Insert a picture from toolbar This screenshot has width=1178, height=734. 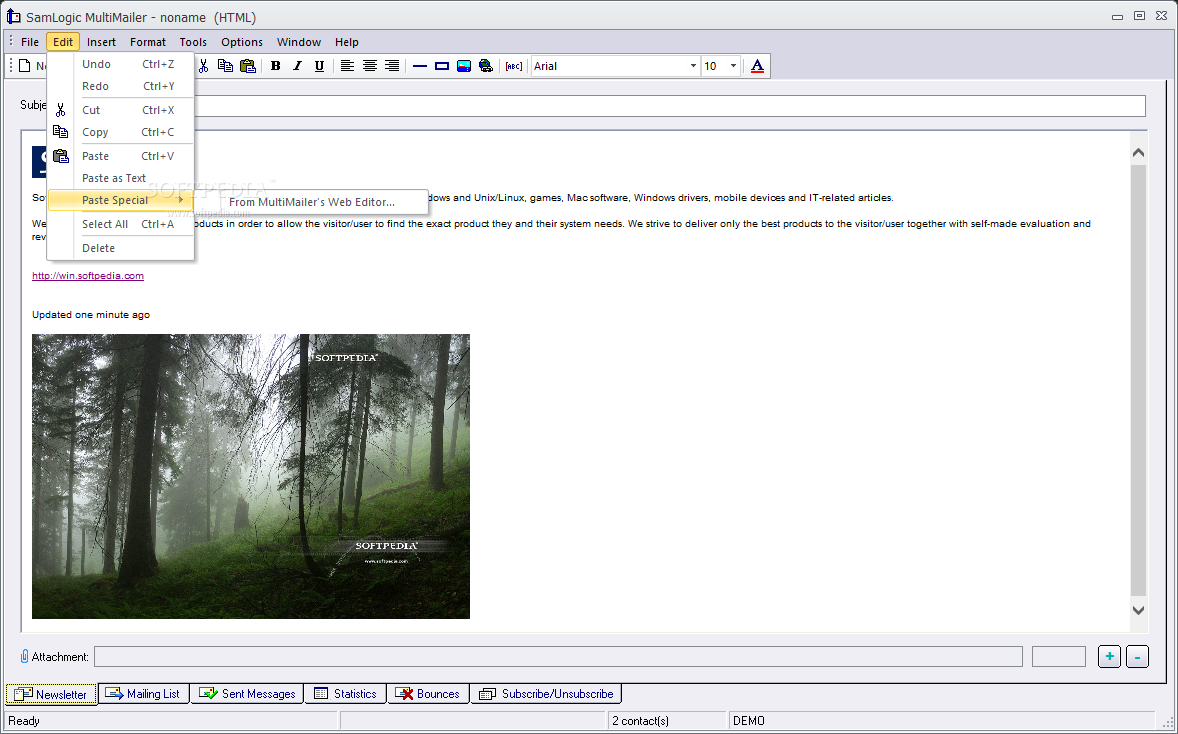464,66
